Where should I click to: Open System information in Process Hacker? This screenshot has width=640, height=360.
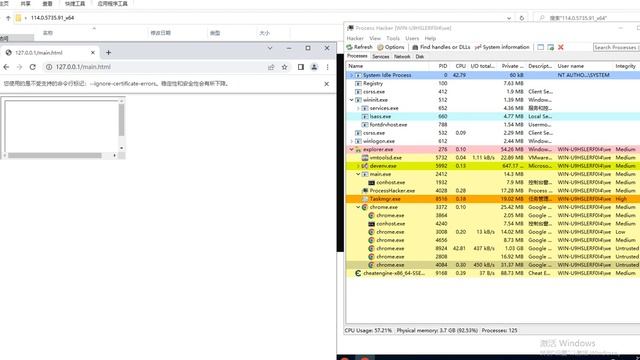(502, 47)
